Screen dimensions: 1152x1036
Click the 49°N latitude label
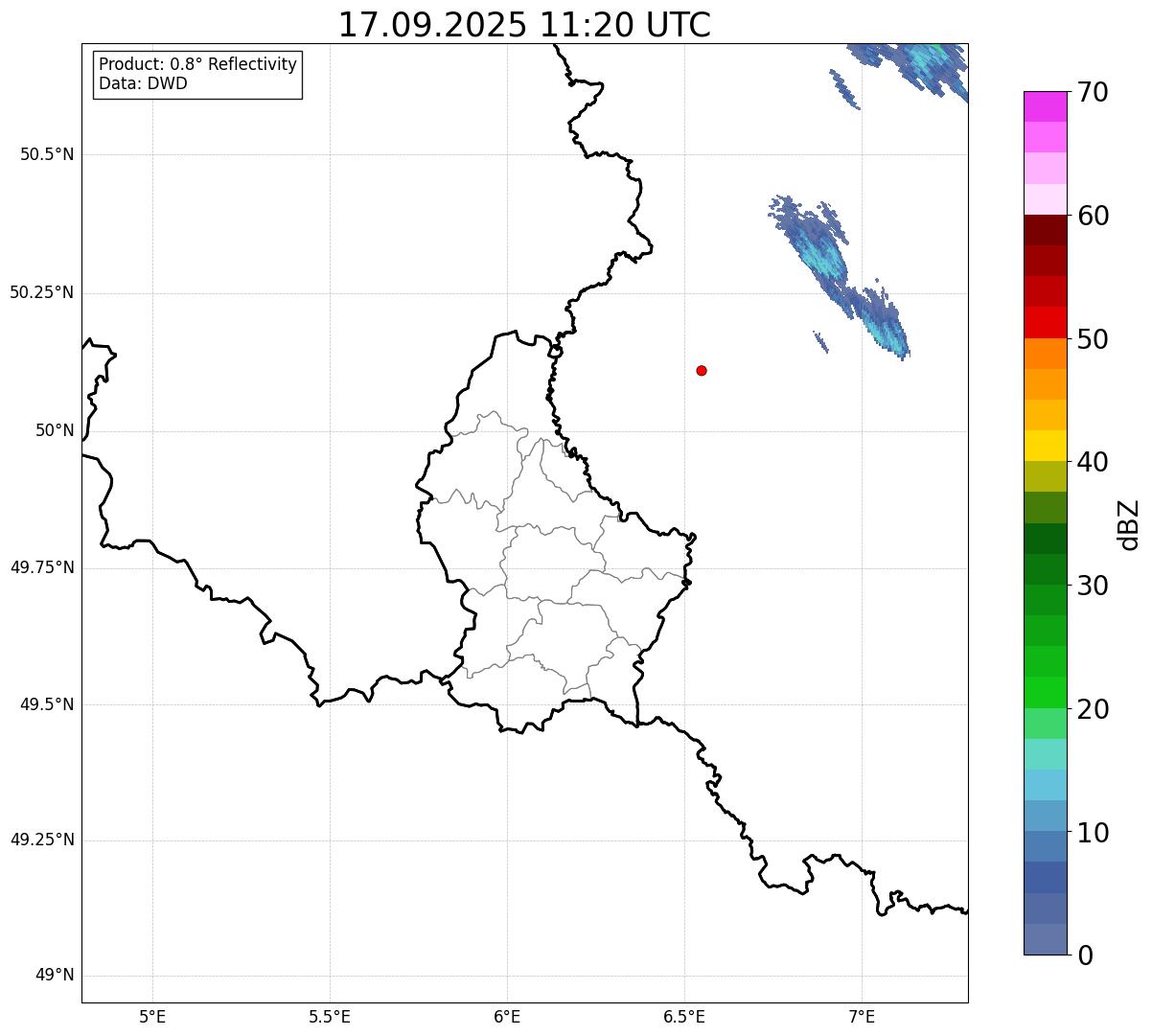coord(55,976)
